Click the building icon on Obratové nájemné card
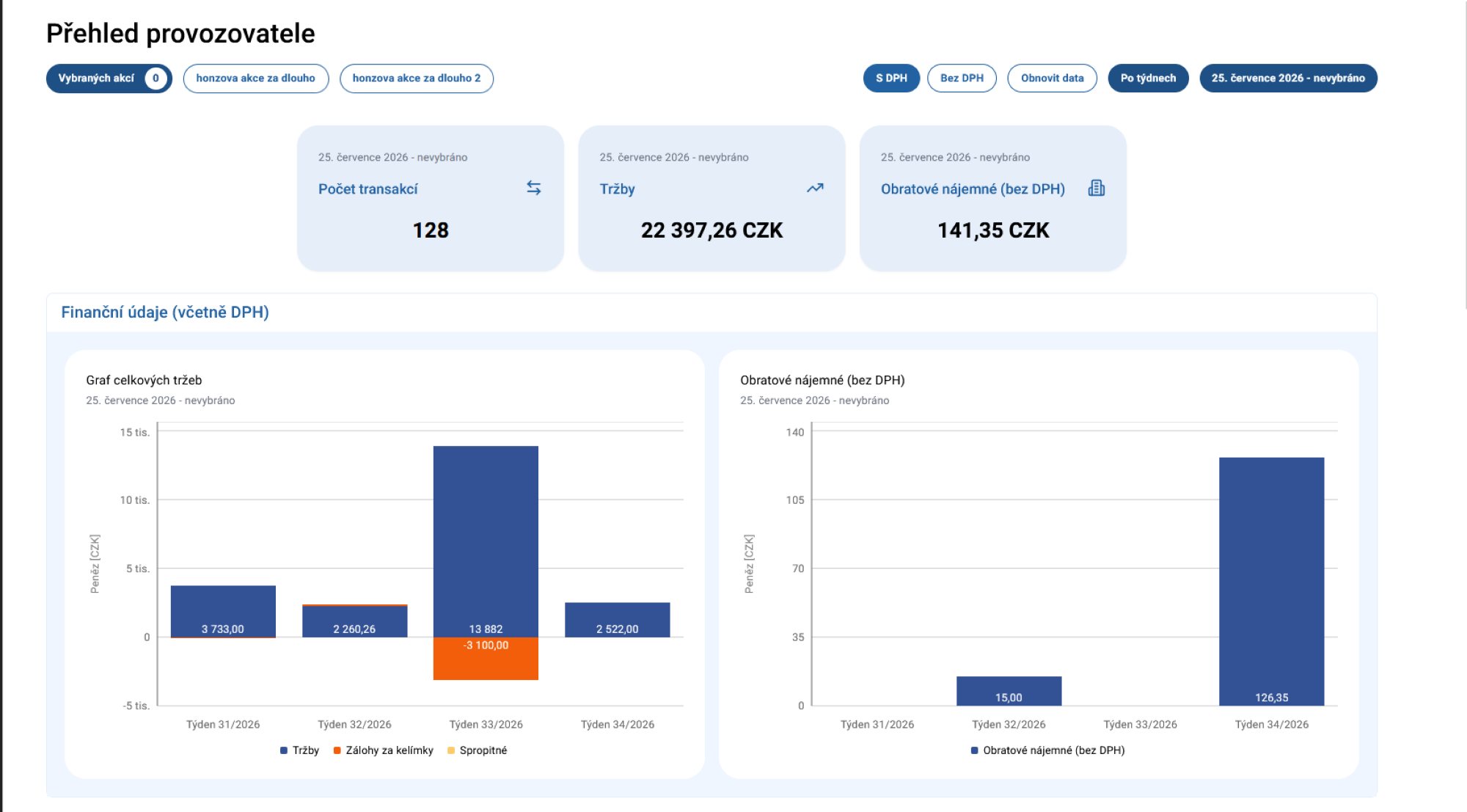 coord(1096,189)
